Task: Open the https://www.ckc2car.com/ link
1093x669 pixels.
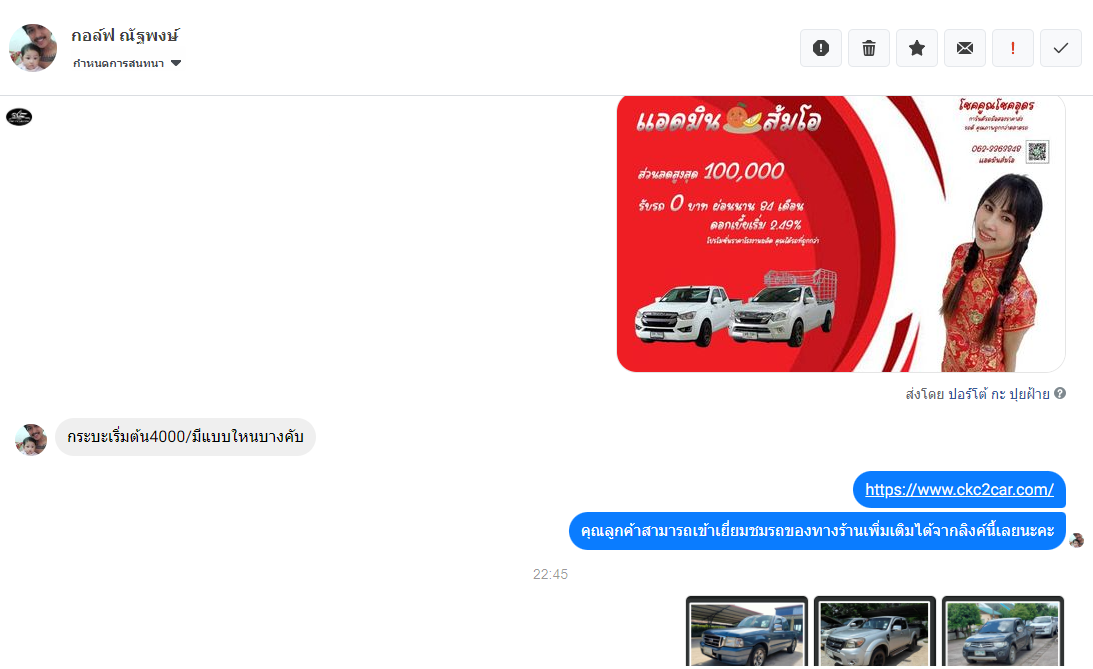Action: coord(959,489)
